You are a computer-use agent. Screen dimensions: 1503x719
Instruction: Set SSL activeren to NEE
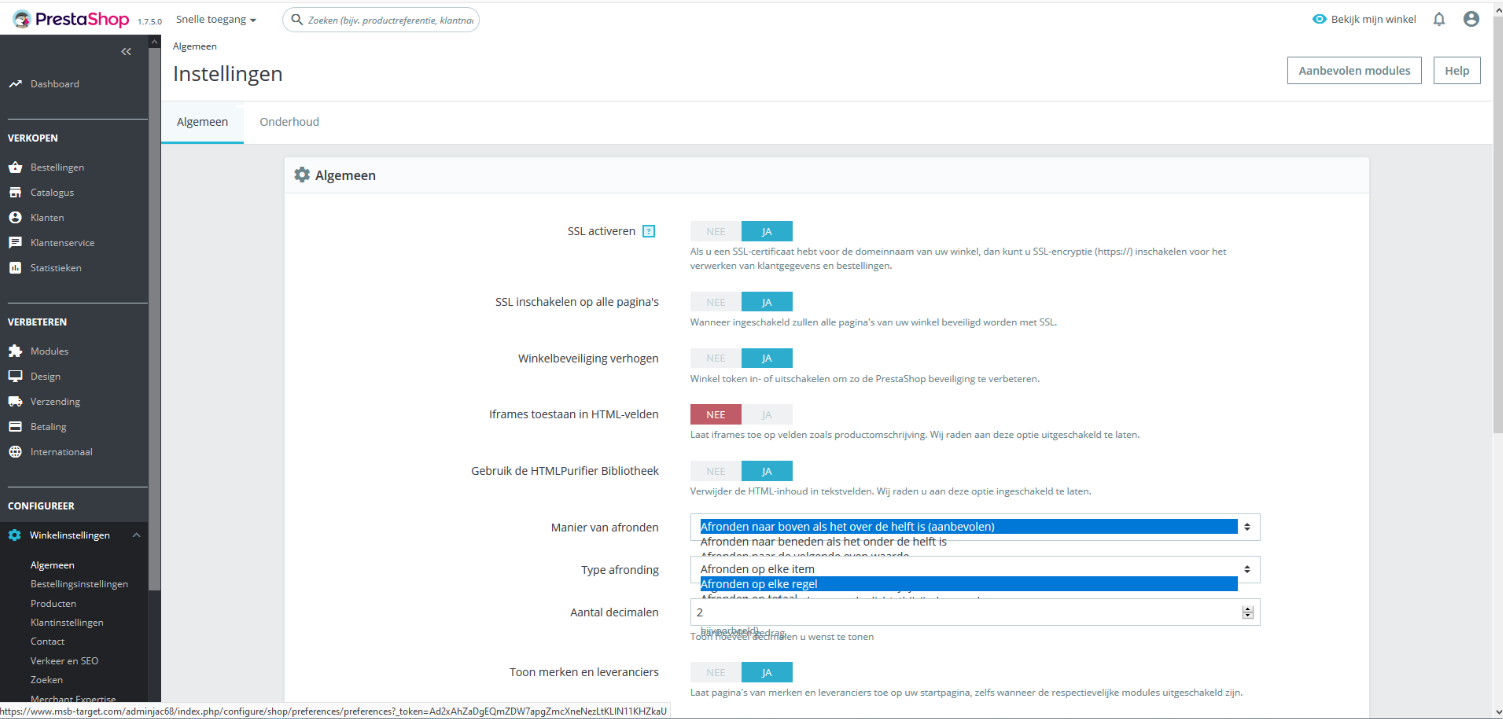716,231
